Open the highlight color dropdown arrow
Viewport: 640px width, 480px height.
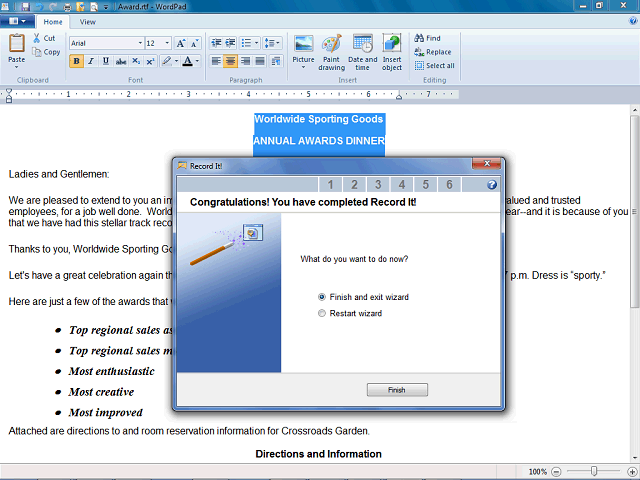click(x=176, y=61)
